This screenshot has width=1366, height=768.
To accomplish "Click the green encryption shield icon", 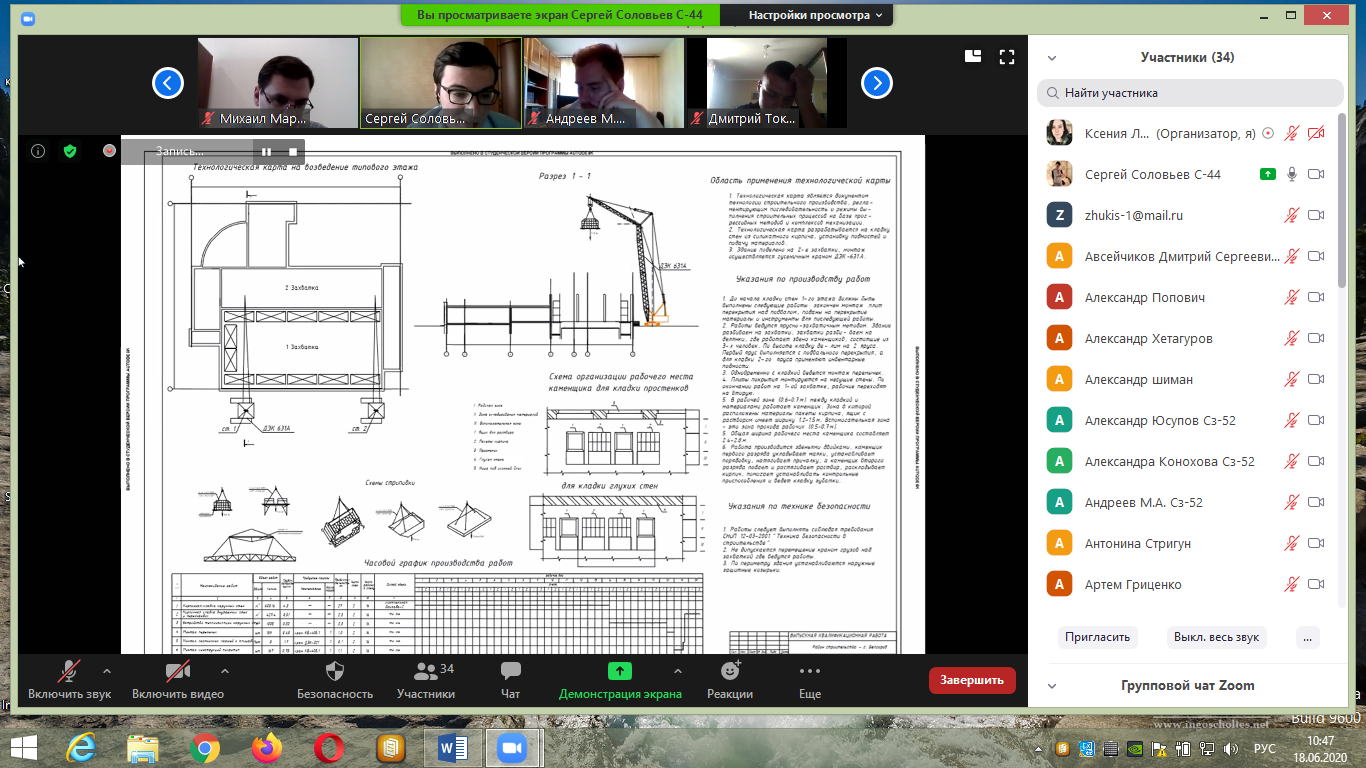I will tap(69, 151).
